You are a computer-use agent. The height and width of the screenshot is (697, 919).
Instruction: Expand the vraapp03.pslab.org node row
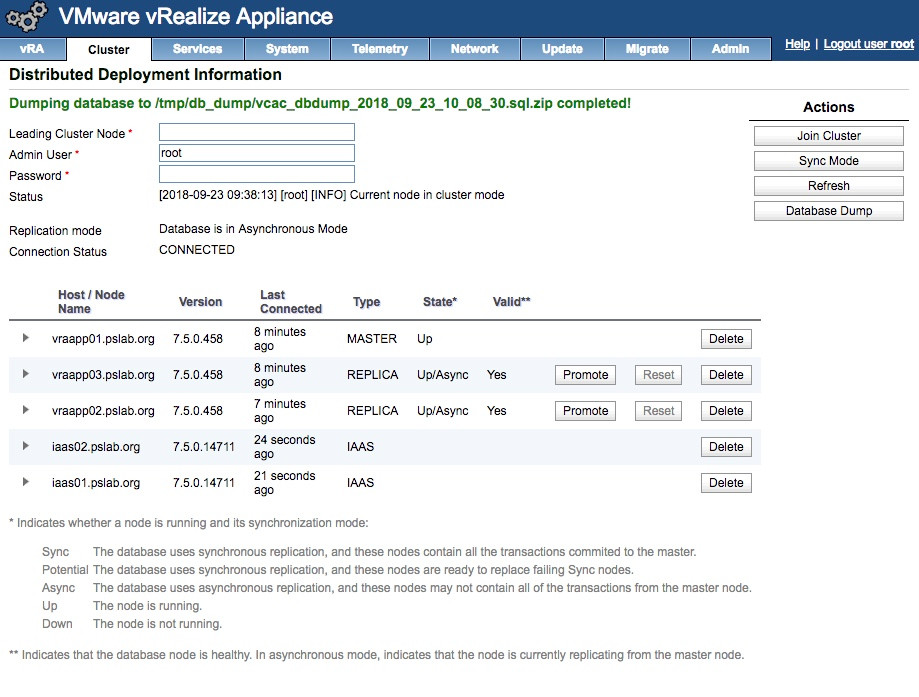(x=26, y=374)
